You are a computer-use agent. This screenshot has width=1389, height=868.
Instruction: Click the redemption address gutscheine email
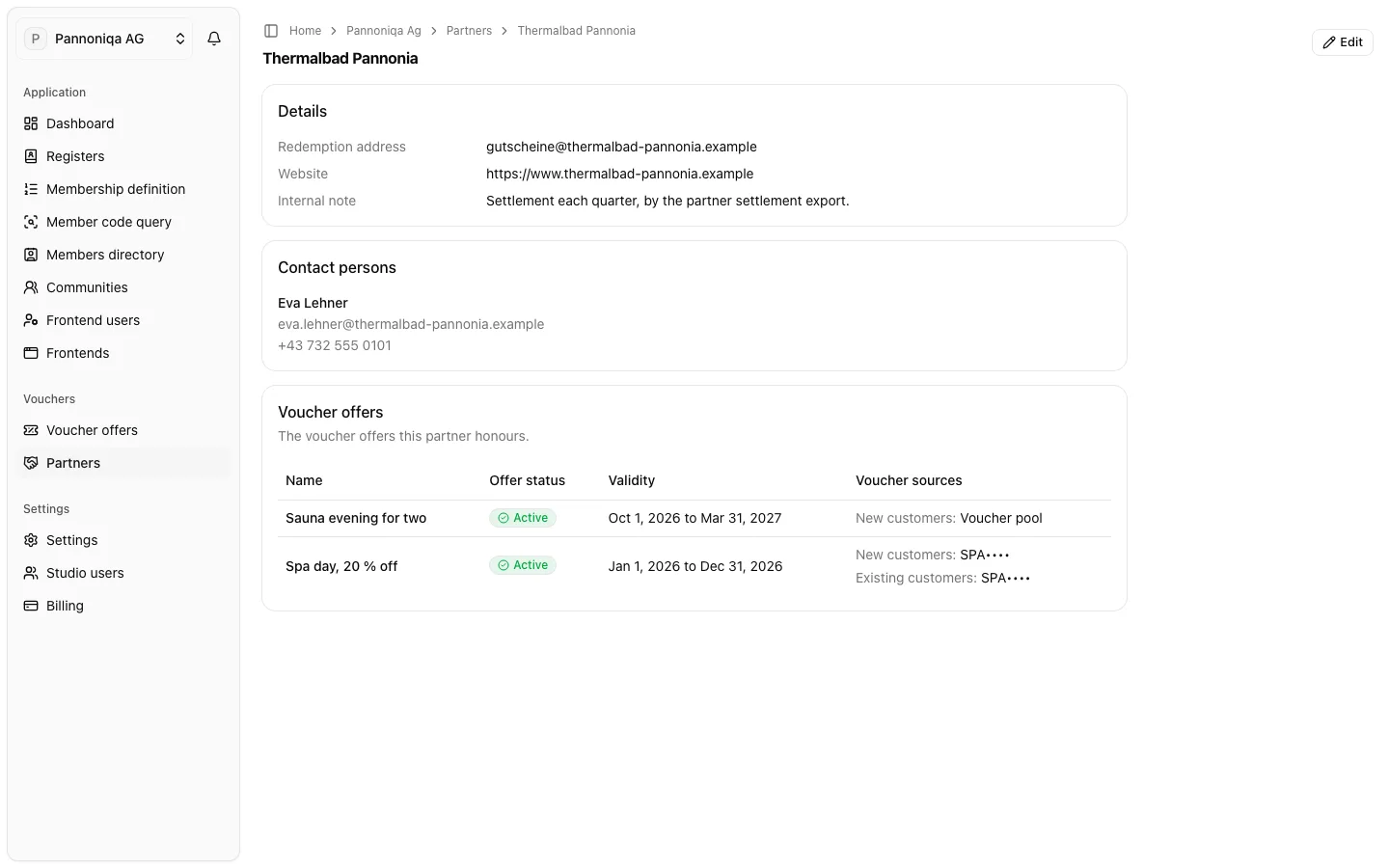(x=621, y=147)
